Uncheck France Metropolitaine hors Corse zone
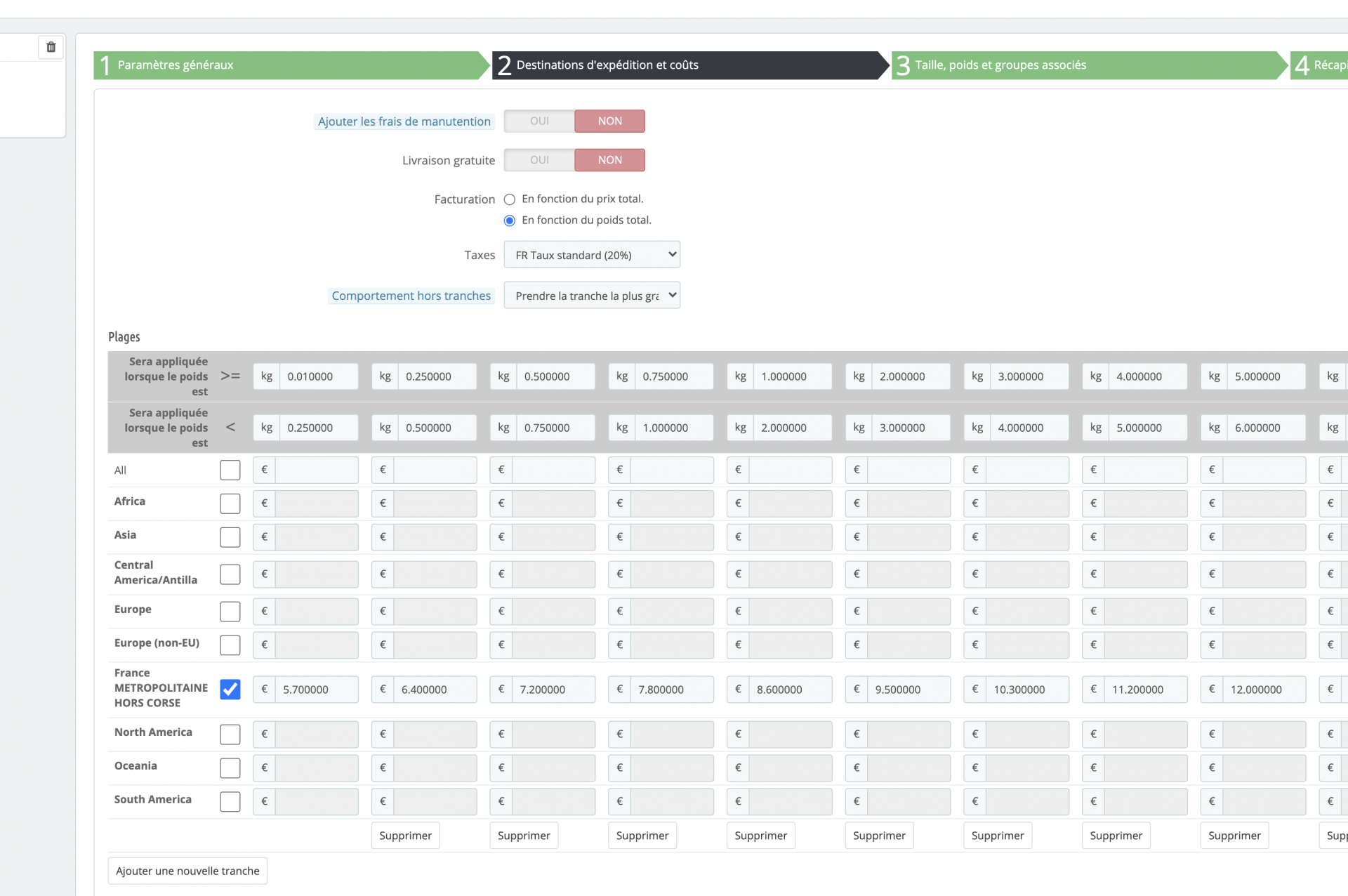Image resolution: width=1348 pixels, height=896 pixels. pos(230,690)
